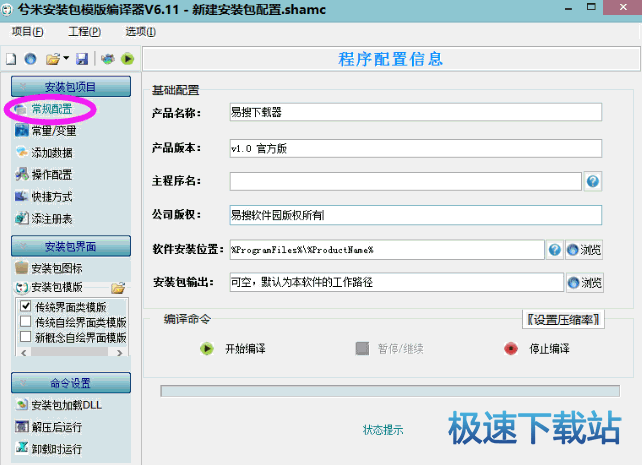Screen dimensions: 642x465
Task: Open 添加数据 sidebar item
Action: (x=44, y=153)
